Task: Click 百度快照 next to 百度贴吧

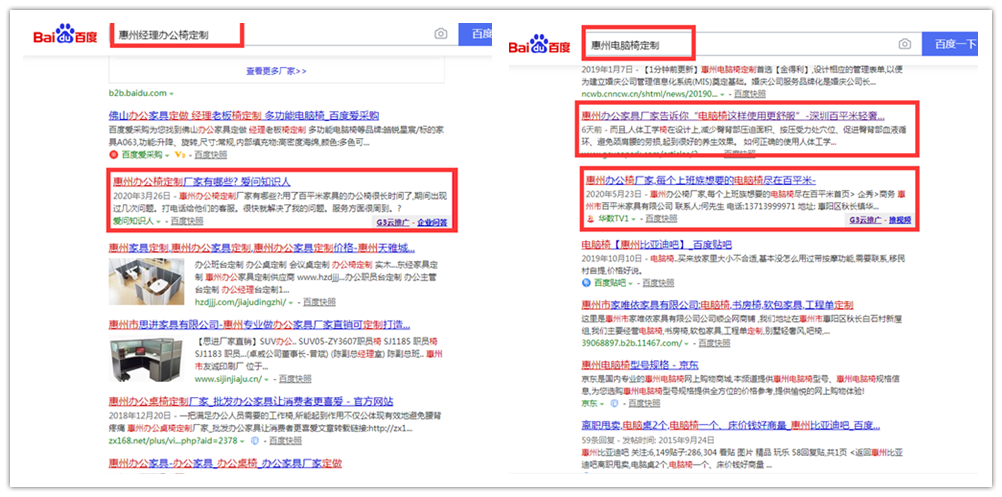Action: click(x=658, y=283)
